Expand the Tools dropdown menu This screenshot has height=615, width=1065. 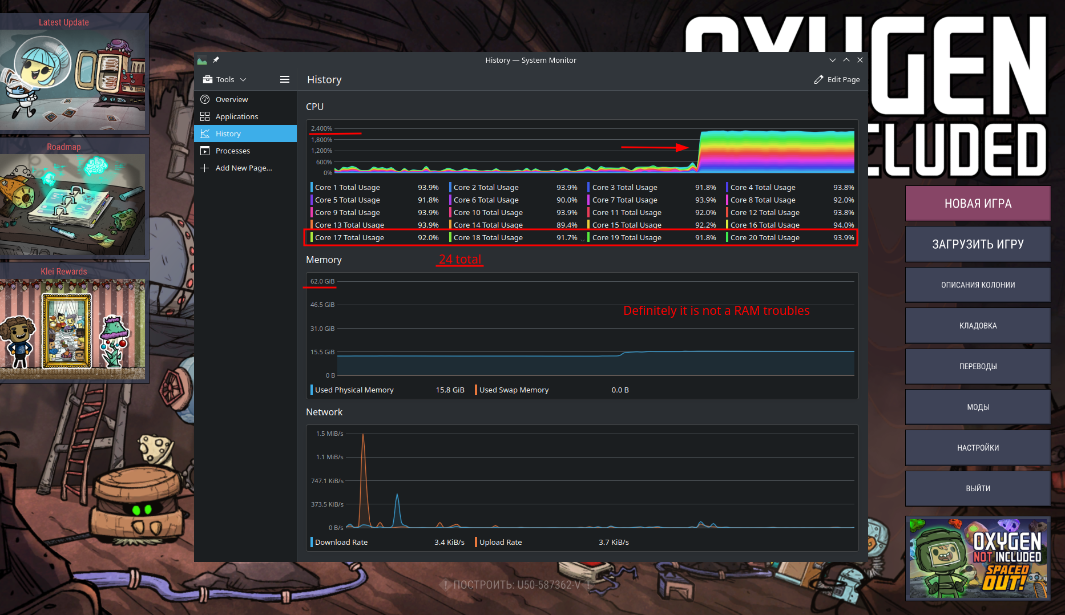click(224, 79)
